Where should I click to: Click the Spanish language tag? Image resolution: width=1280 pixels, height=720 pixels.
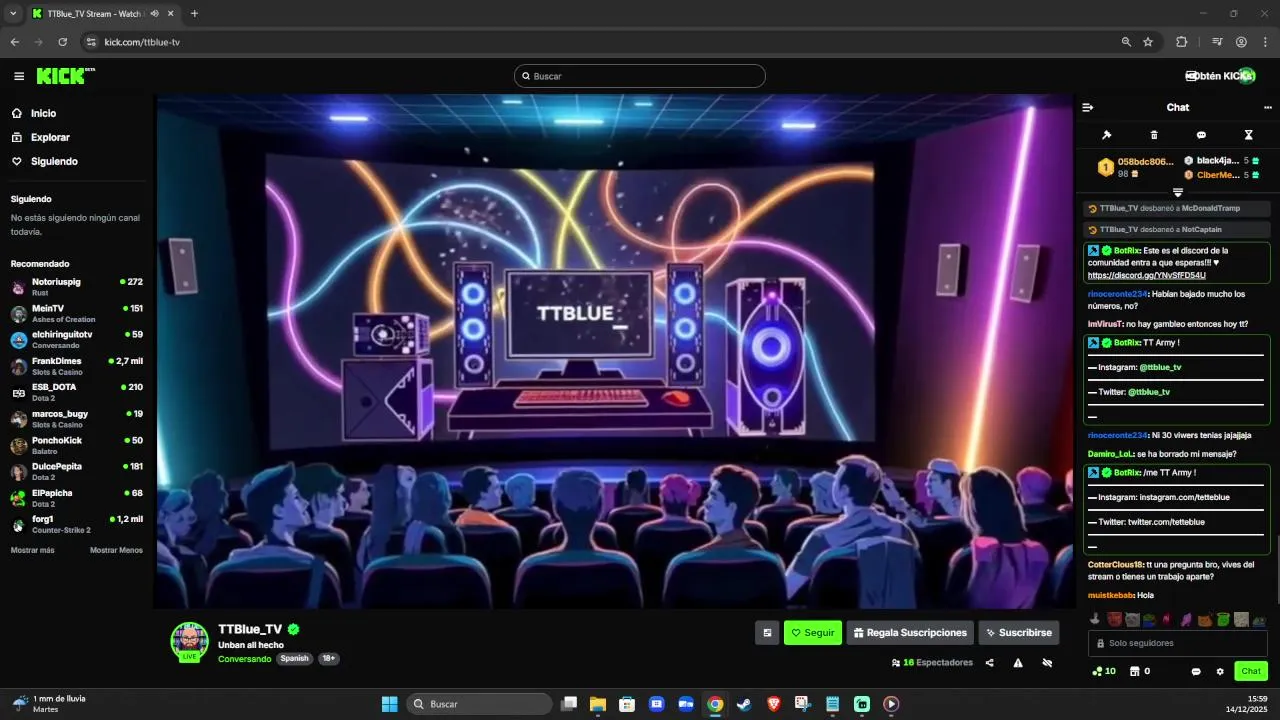[294, 659]
